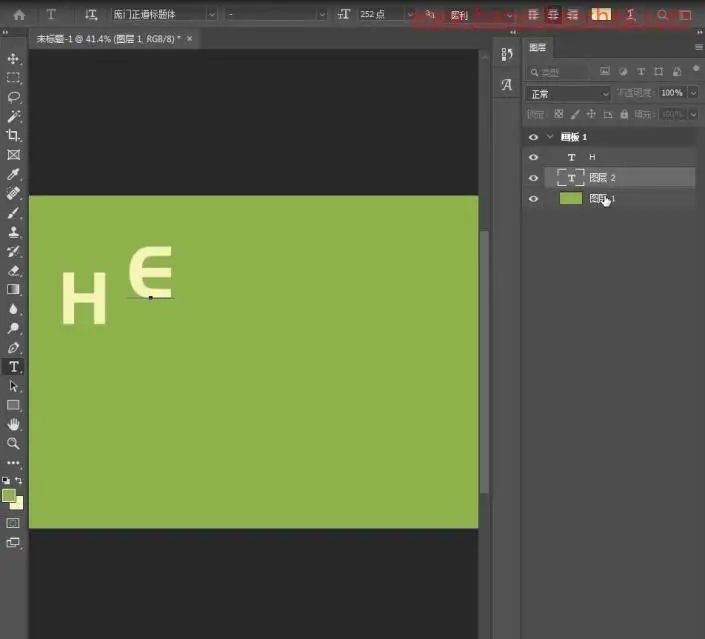Select the Hand tool

tap(13, 424)
